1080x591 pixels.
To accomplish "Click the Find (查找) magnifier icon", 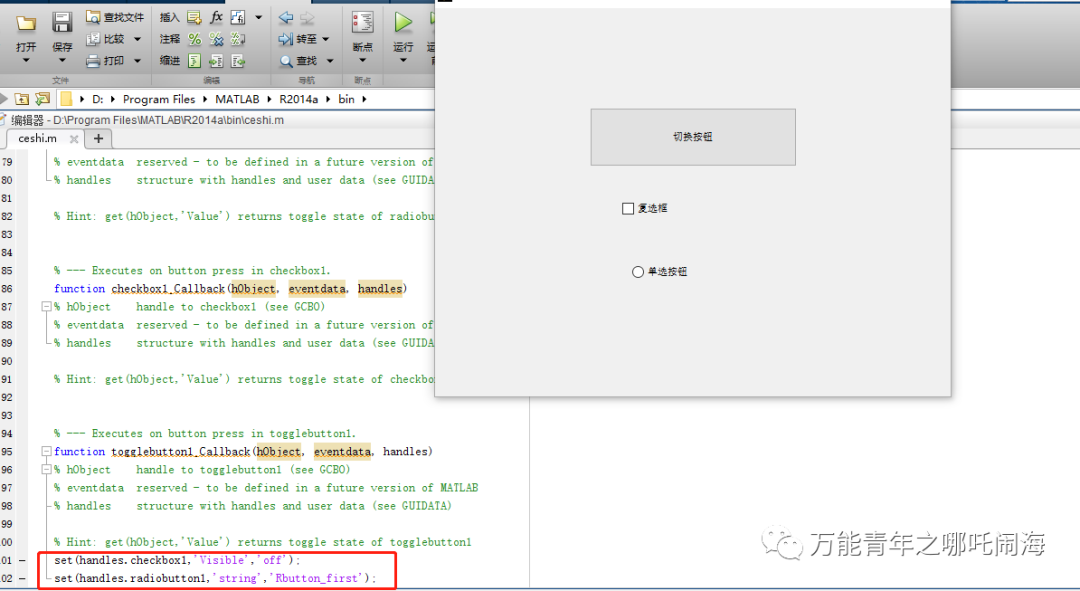I will pyautogui.click(x=286, y=61).
